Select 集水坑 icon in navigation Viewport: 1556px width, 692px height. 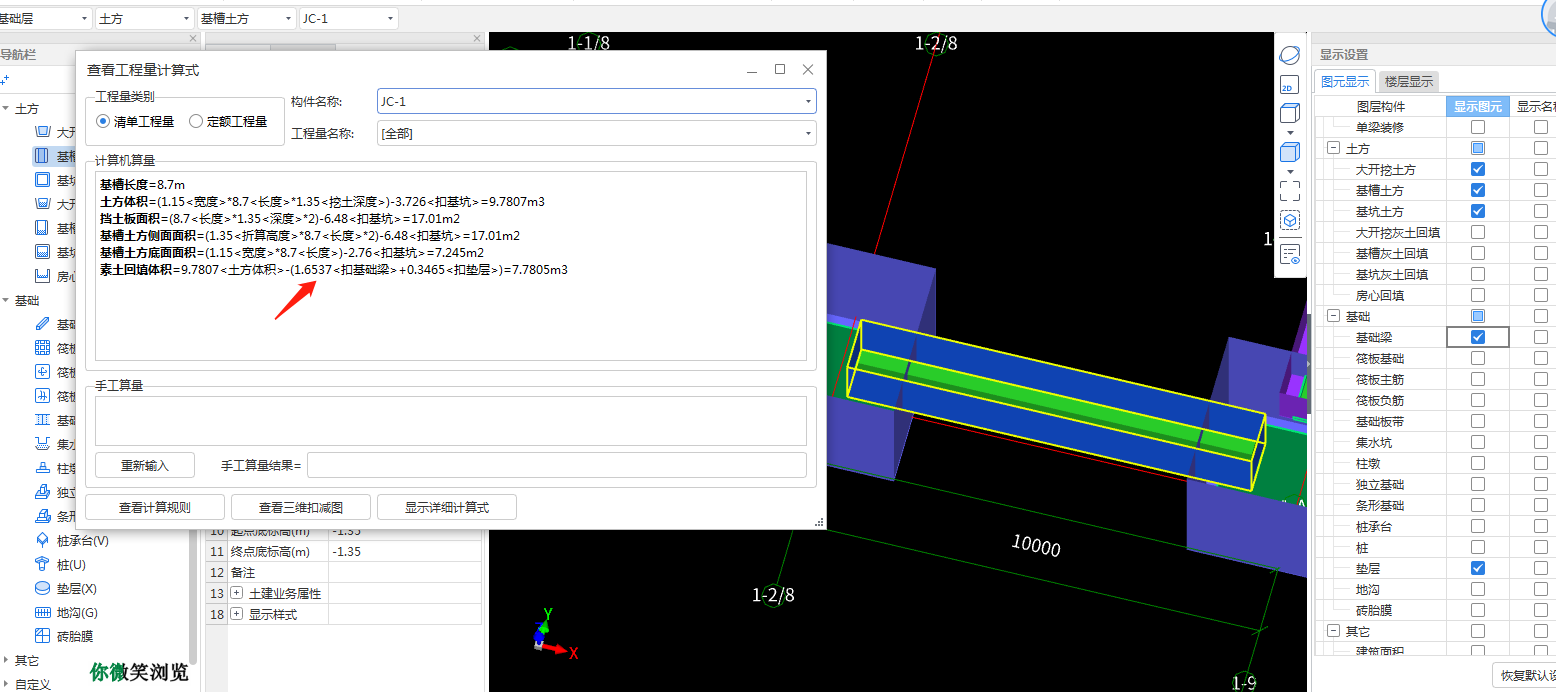[x=42, y=444]
